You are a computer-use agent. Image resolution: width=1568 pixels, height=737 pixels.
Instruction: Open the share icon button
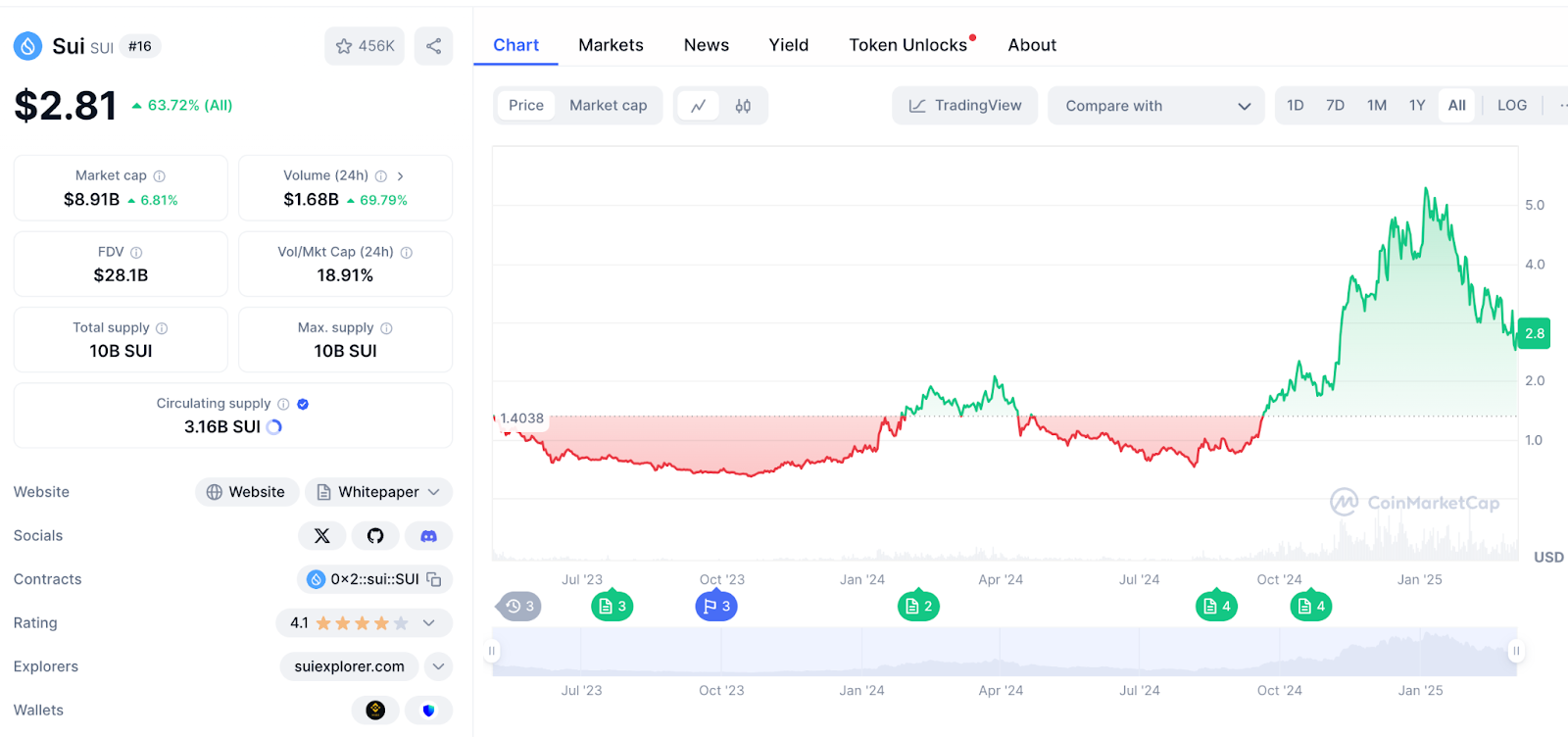point(433,46)
